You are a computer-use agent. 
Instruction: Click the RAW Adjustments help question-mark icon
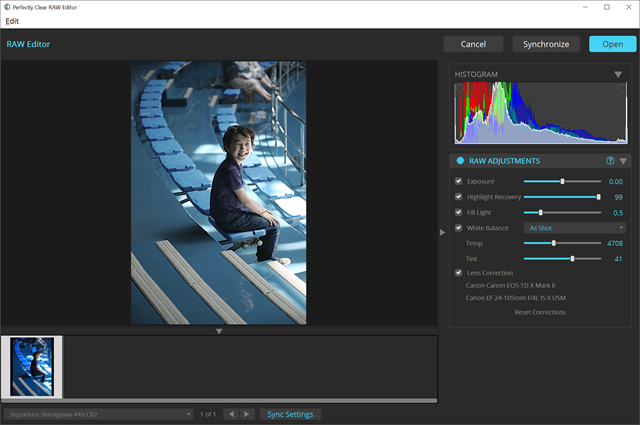pyautogui.click(x=610, y=160)
